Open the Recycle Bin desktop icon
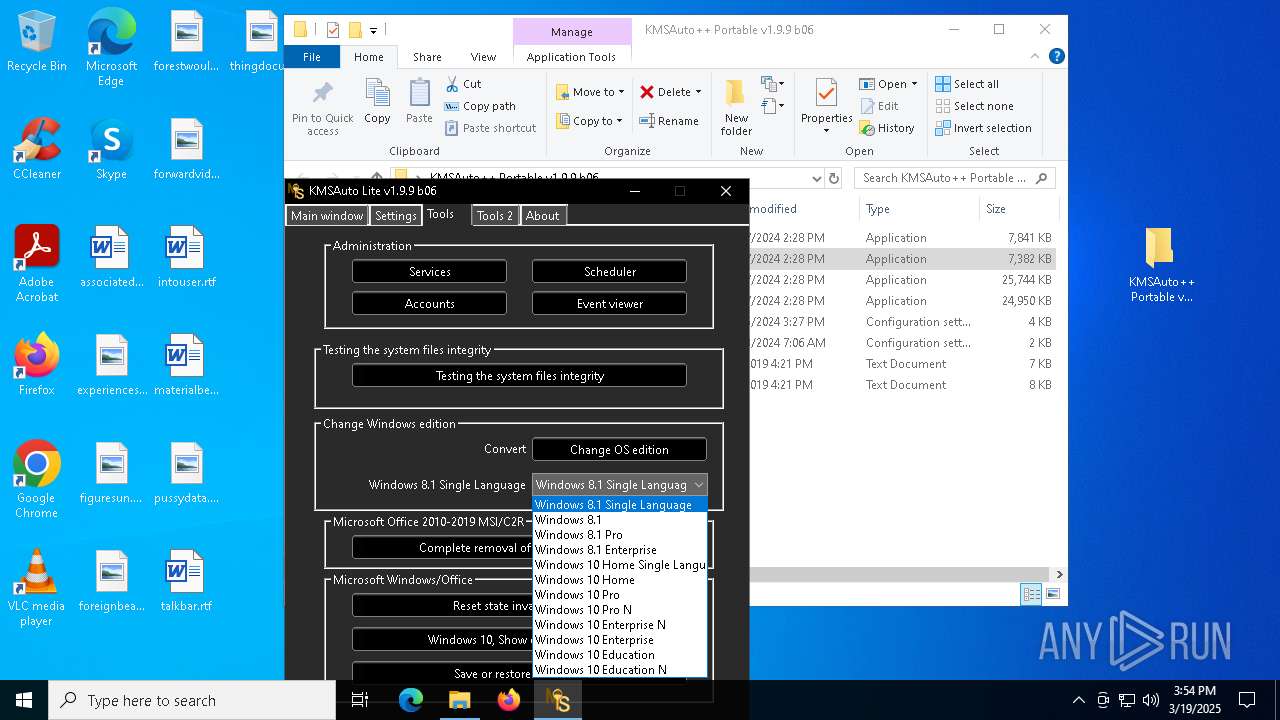 (37, 42)
